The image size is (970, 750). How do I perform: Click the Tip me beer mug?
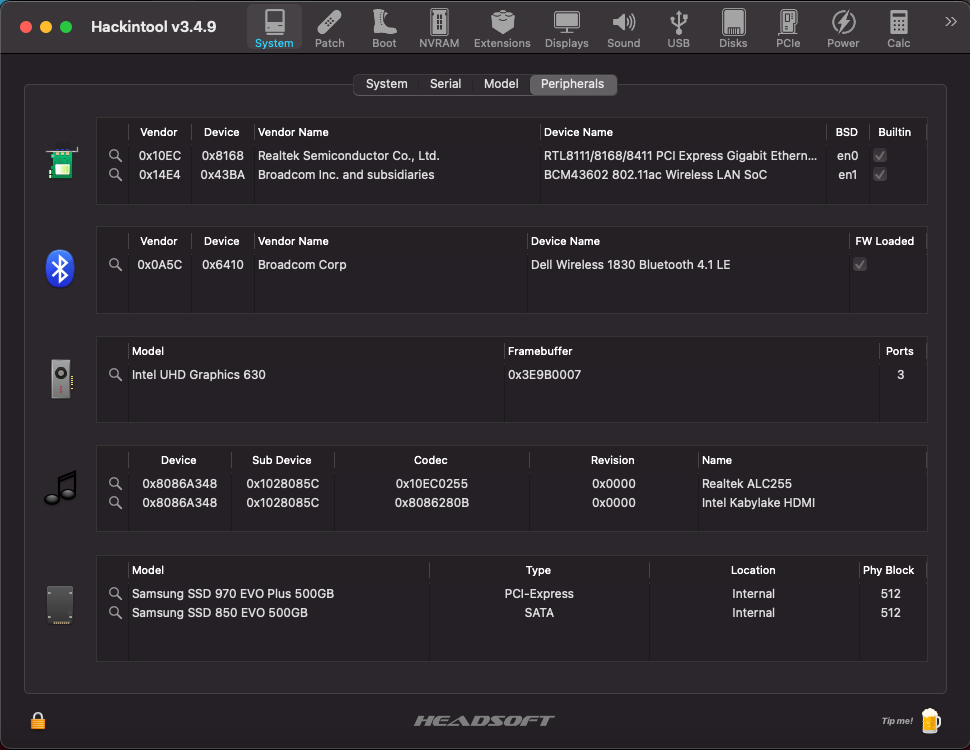930,721
